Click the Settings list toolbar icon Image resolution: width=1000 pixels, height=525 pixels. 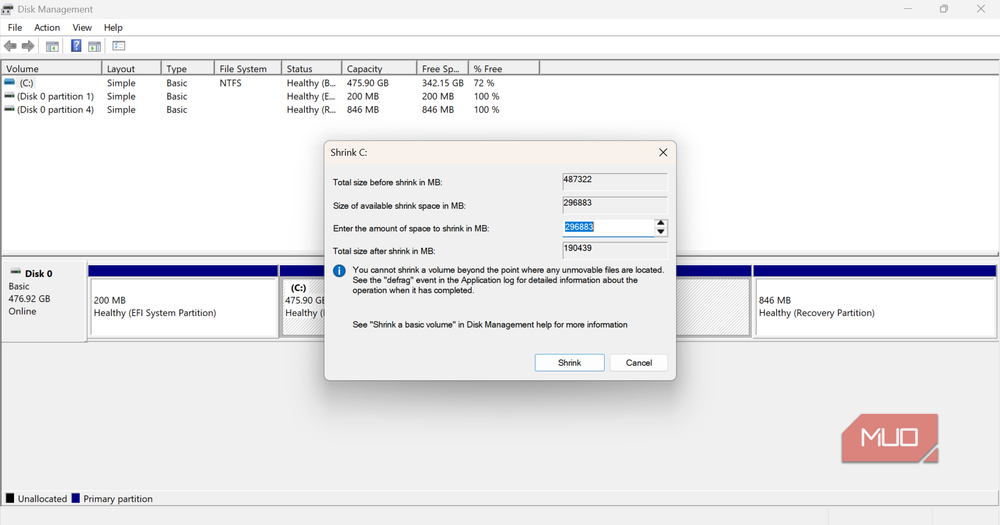[x=119, y=46]
